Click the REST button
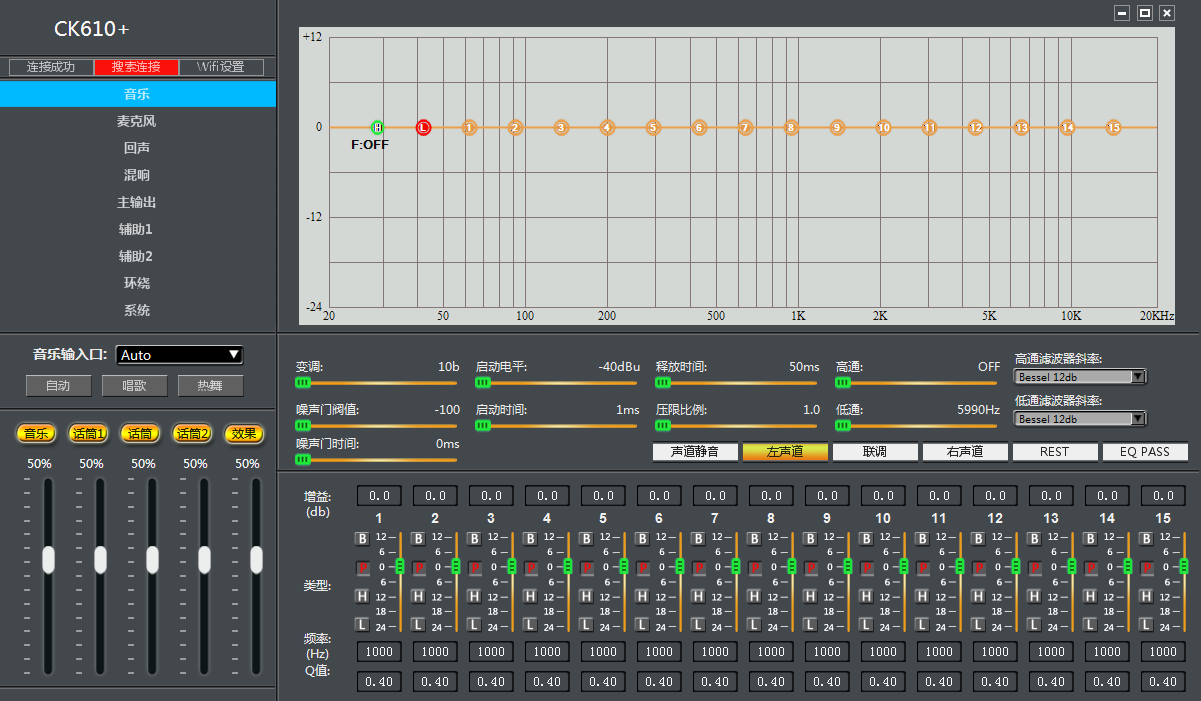The height and width of the screenshot is (701, 1201). pyautogui.click(x=1055, y=452)
